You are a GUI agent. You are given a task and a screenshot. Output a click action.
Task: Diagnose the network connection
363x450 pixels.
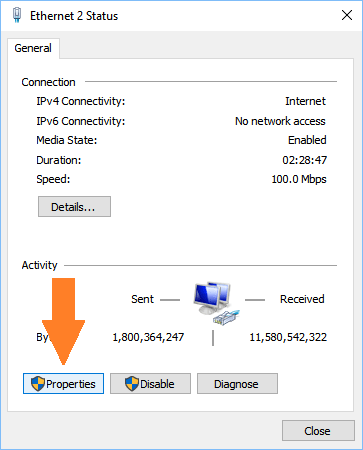(x=237, y=384)
